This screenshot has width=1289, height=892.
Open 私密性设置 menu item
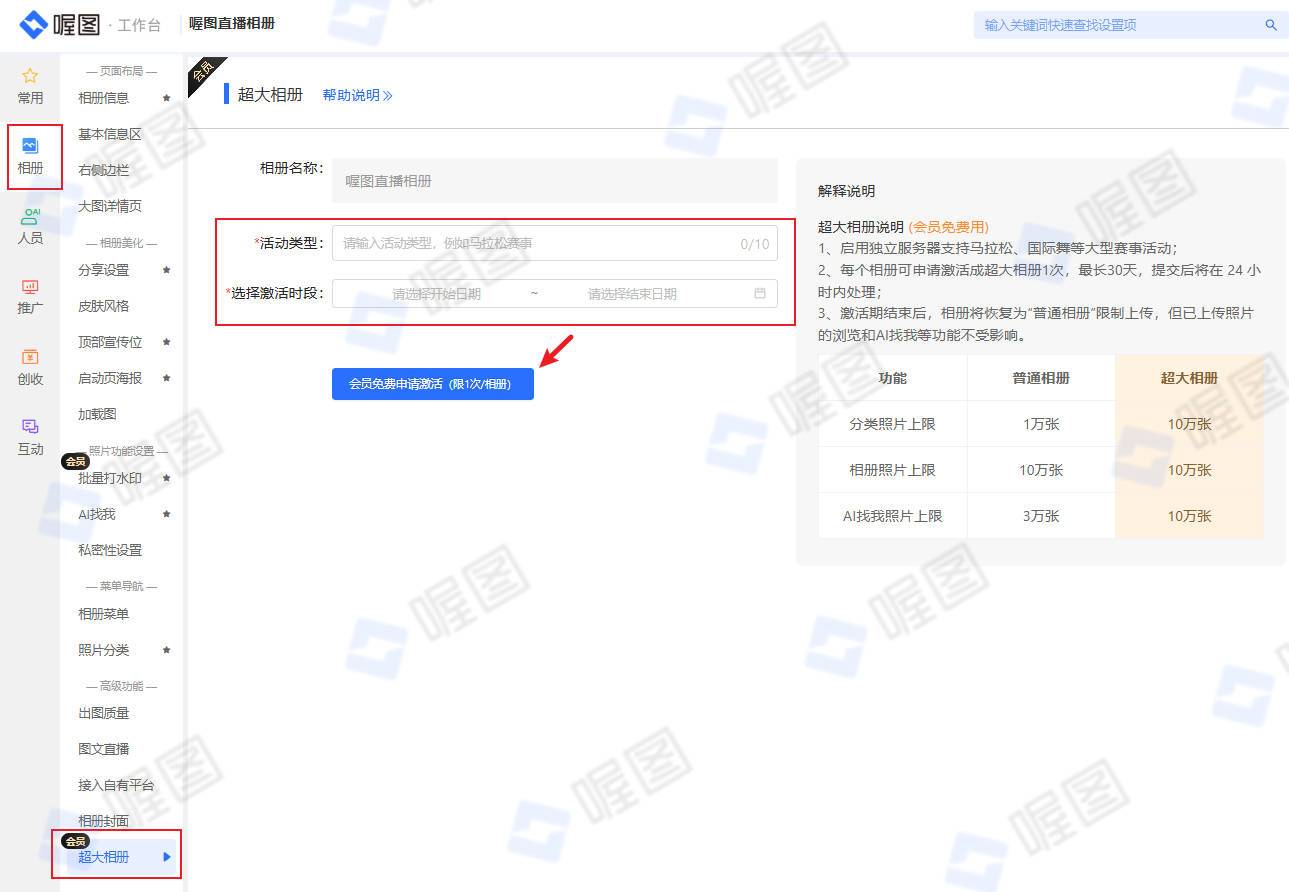pos(110,550)
